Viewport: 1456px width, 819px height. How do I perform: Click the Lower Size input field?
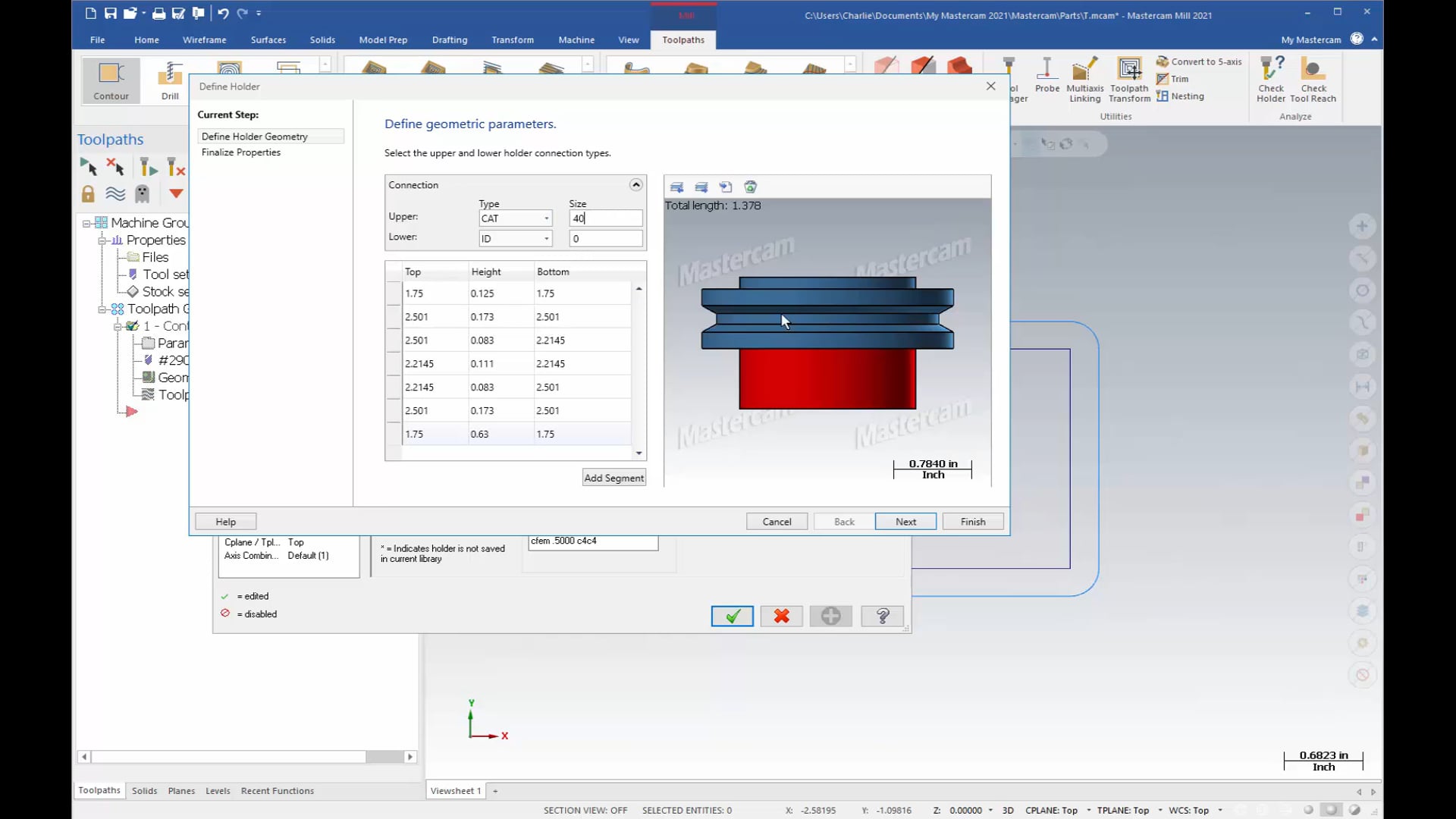coord(606,239)
